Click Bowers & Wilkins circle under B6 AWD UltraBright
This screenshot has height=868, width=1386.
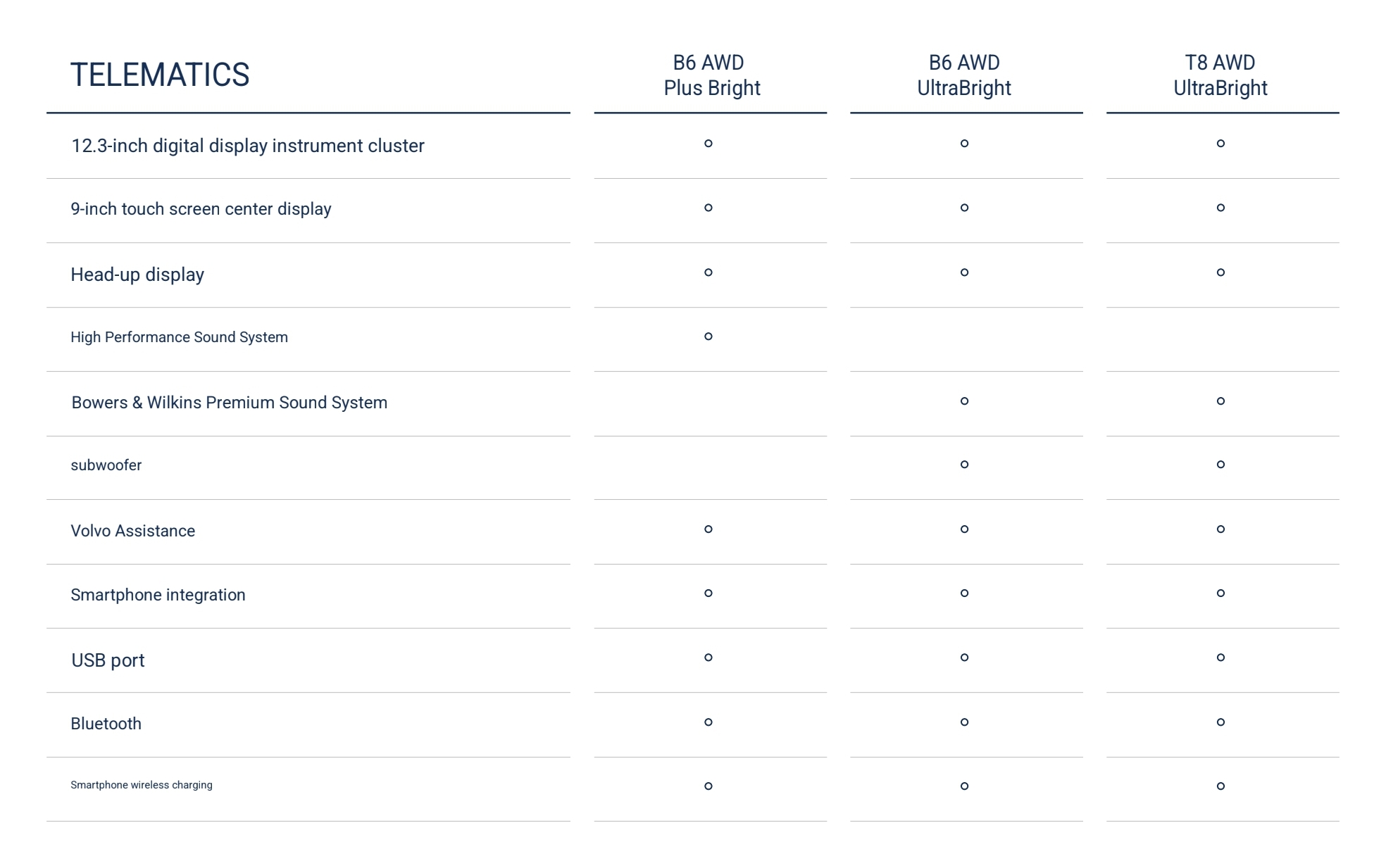click(x=965, y=401)
